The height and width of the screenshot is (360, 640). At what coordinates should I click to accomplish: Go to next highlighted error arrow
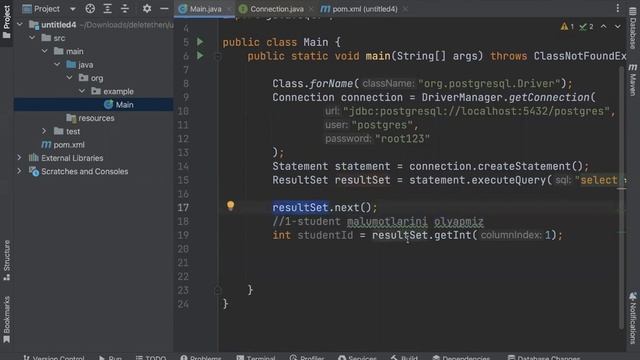pyautogui.click(x=618, y=27)
